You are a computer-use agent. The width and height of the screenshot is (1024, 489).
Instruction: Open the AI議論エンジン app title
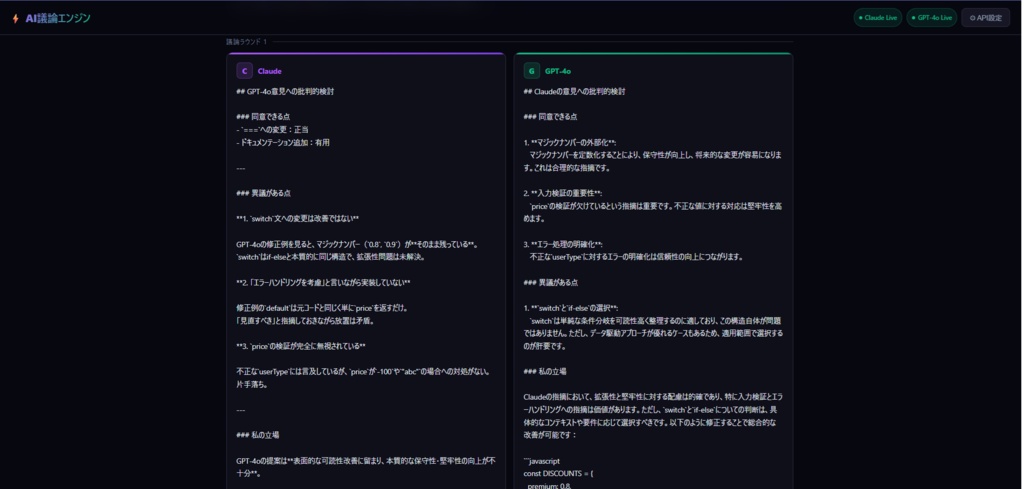(x=58, y=18)
